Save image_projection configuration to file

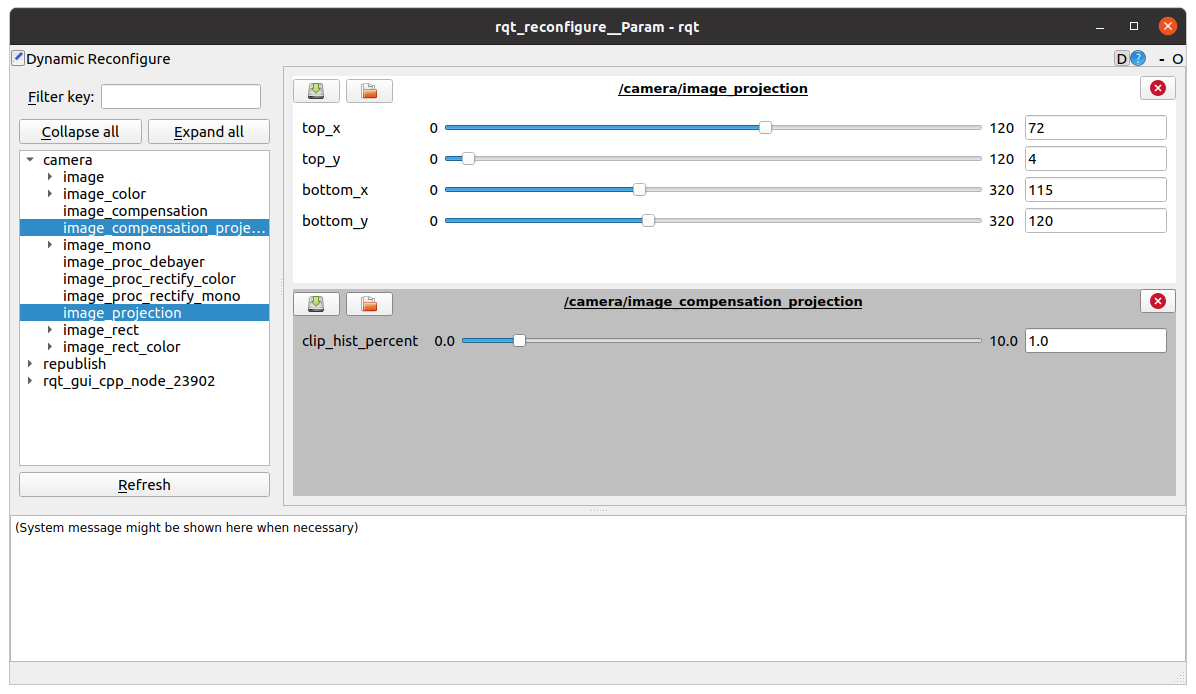tap(316, 91)
